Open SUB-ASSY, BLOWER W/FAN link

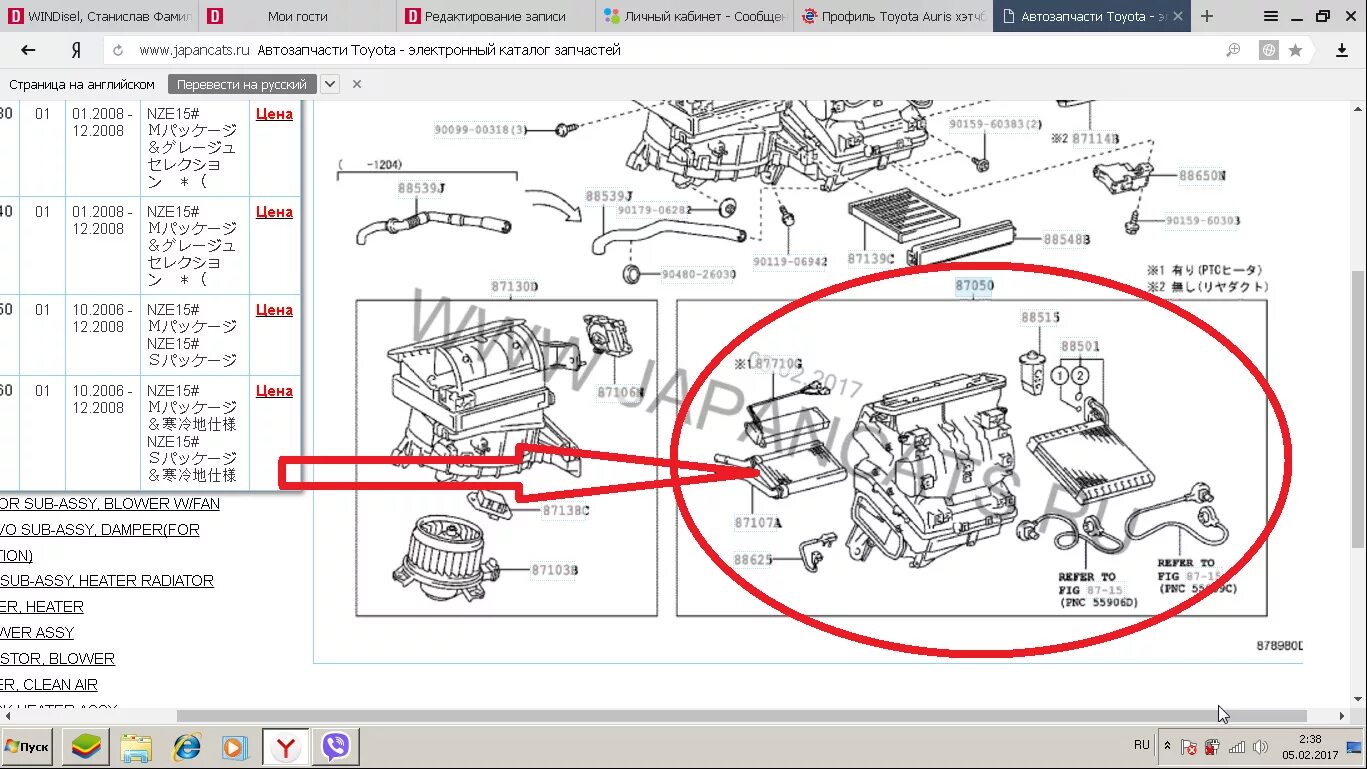click(110, 504)
